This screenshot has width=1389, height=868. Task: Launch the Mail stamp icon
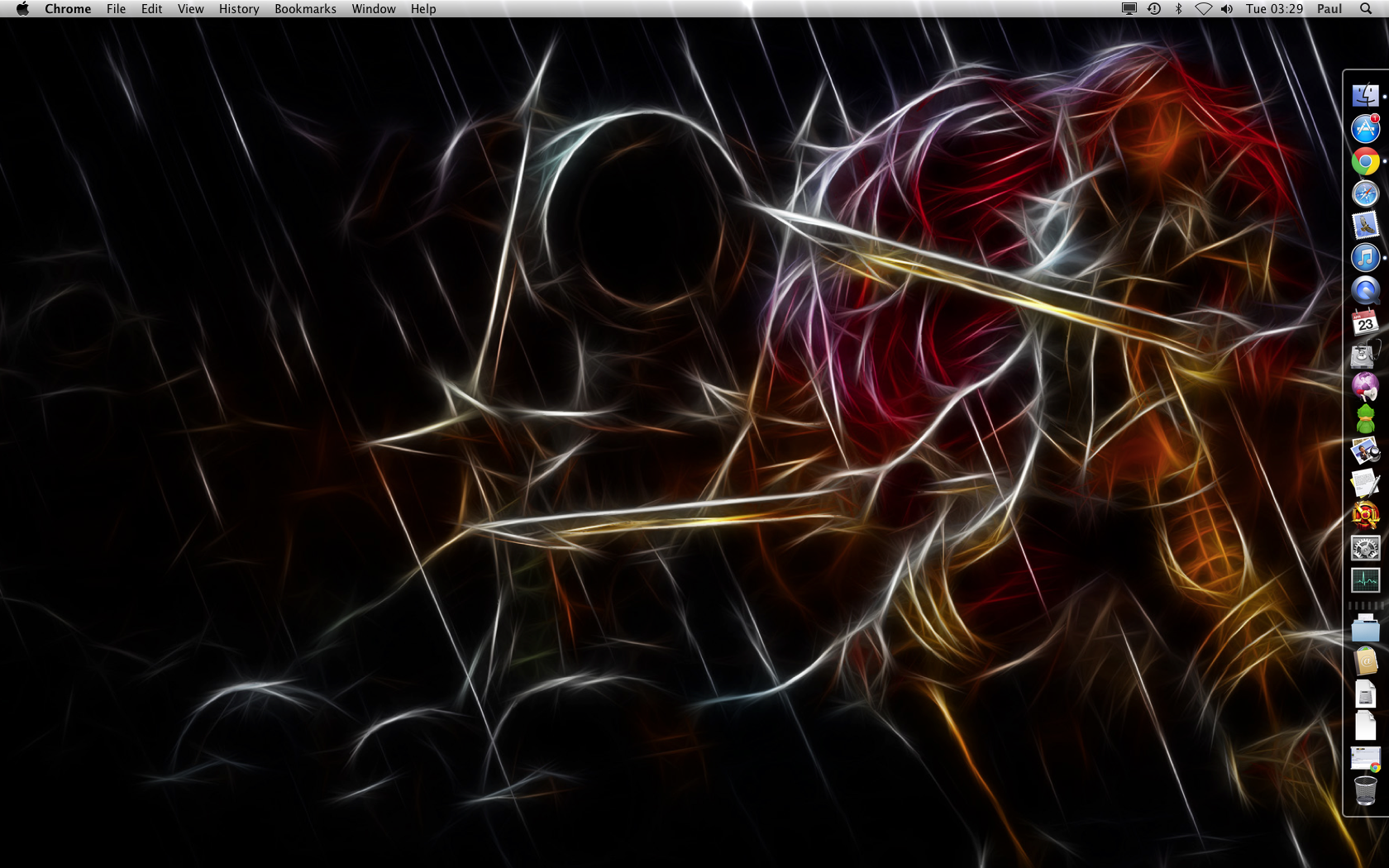(x=1365, y=226)
